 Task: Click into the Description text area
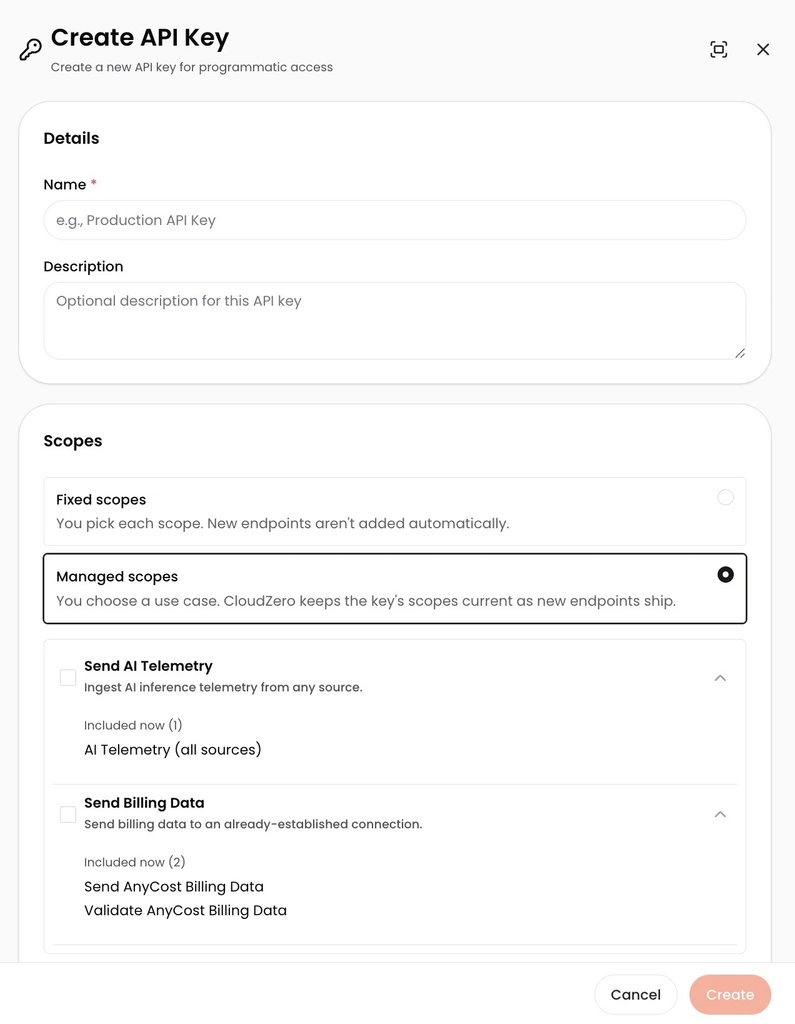(395, 321)
